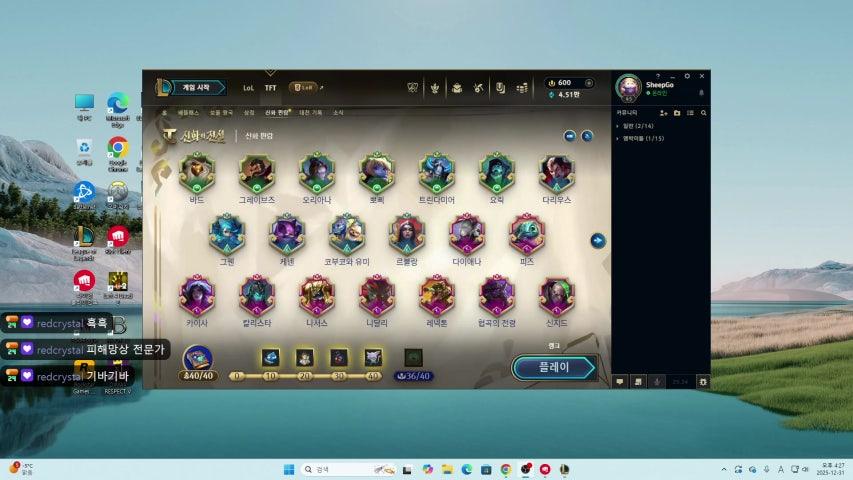Toggle the microphone mute icon in chat bar

(x=656, y=381)
